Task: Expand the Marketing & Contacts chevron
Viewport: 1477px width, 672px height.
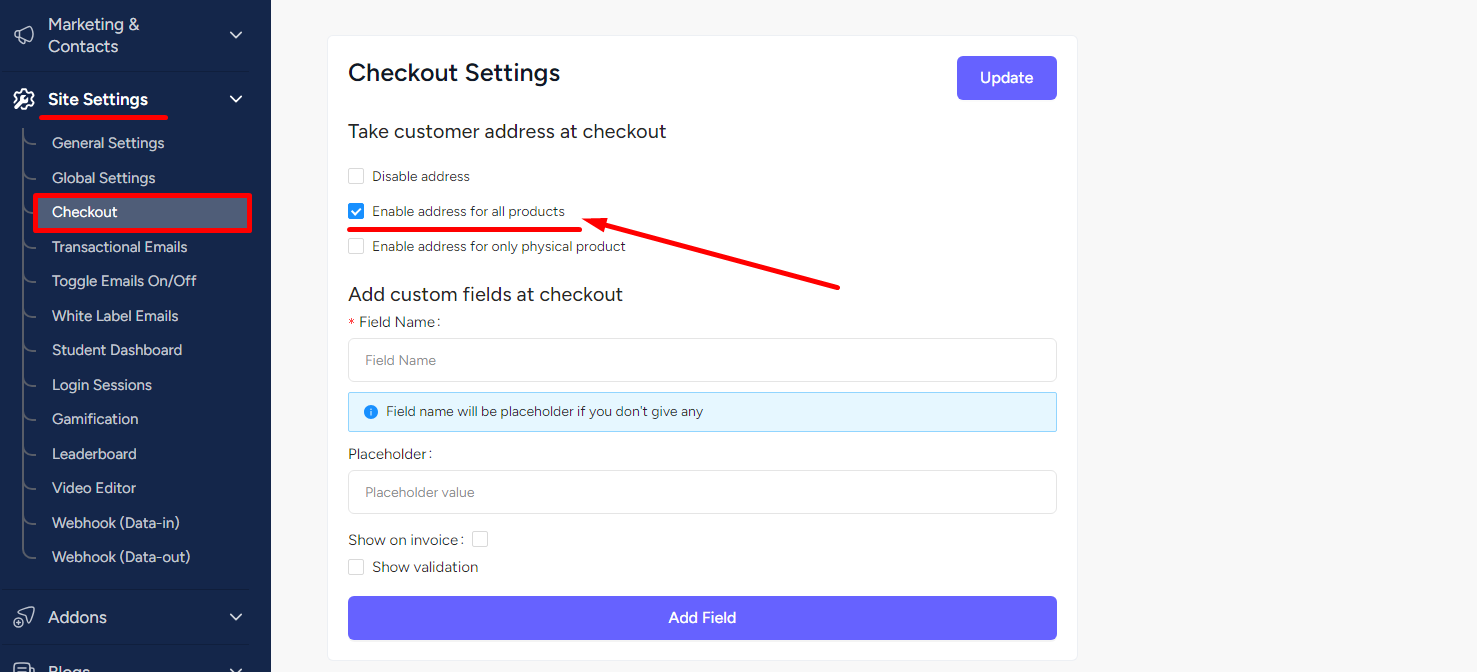Action: 236,35
